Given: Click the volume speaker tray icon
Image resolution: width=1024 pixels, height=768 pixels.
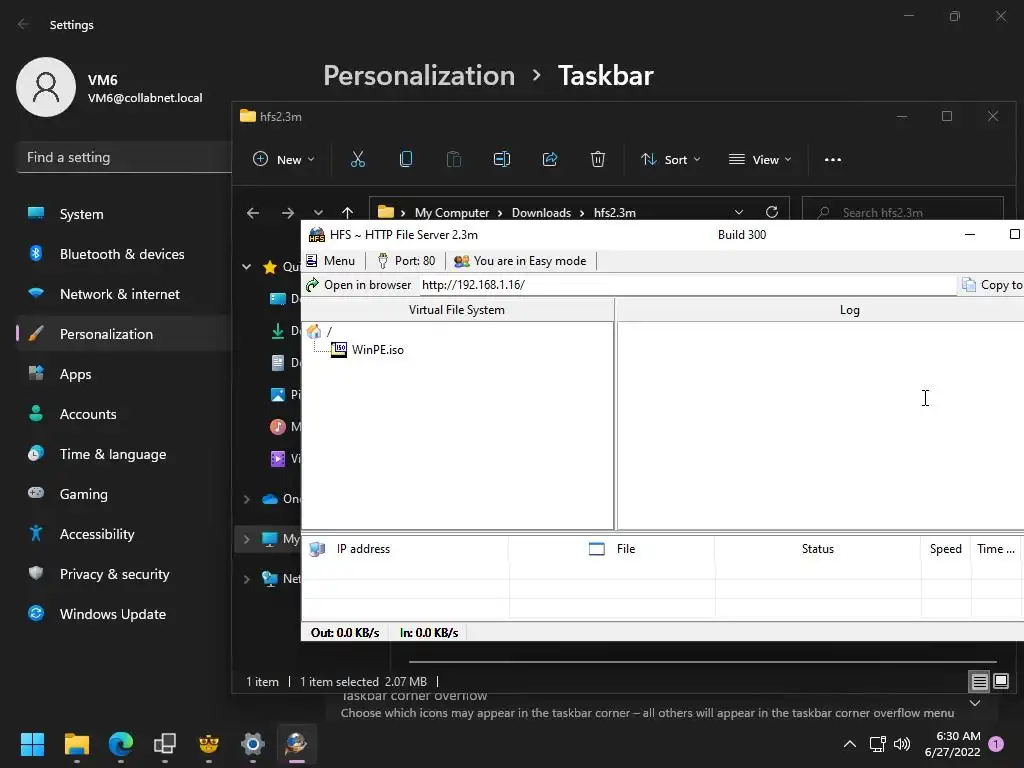Looking at the screenshot, I should click(902, 744).
